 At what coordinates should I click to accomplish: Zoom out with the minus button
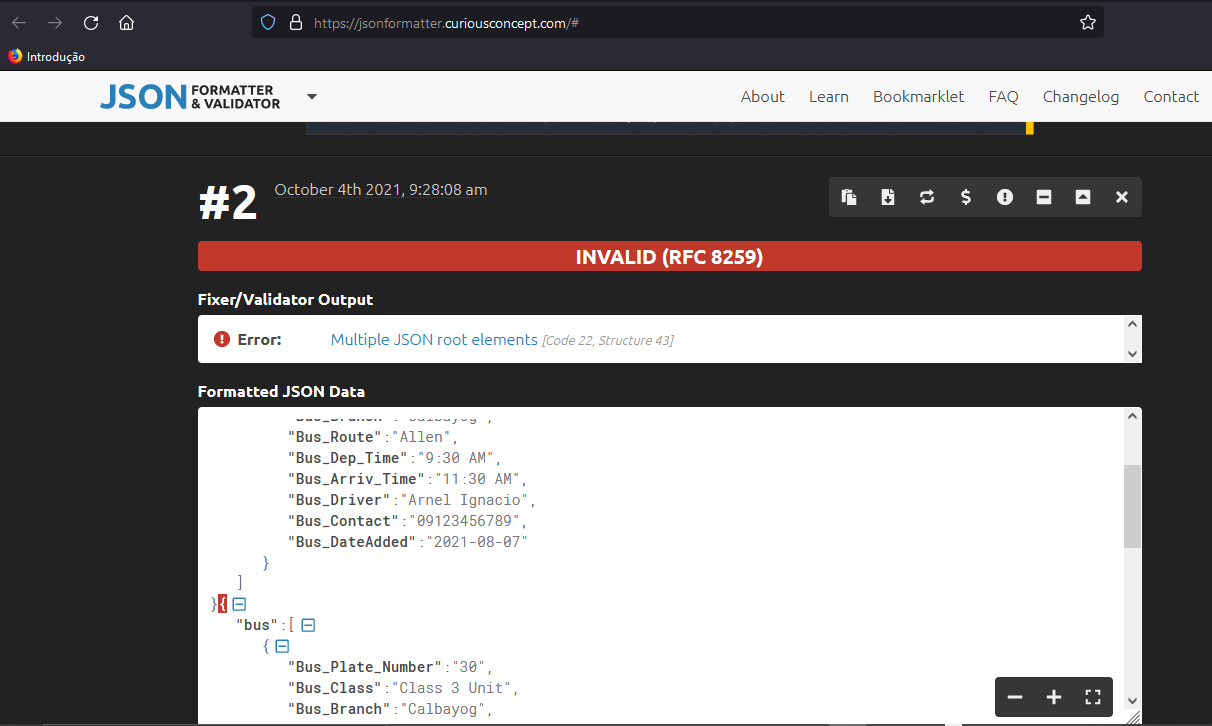1015,697
